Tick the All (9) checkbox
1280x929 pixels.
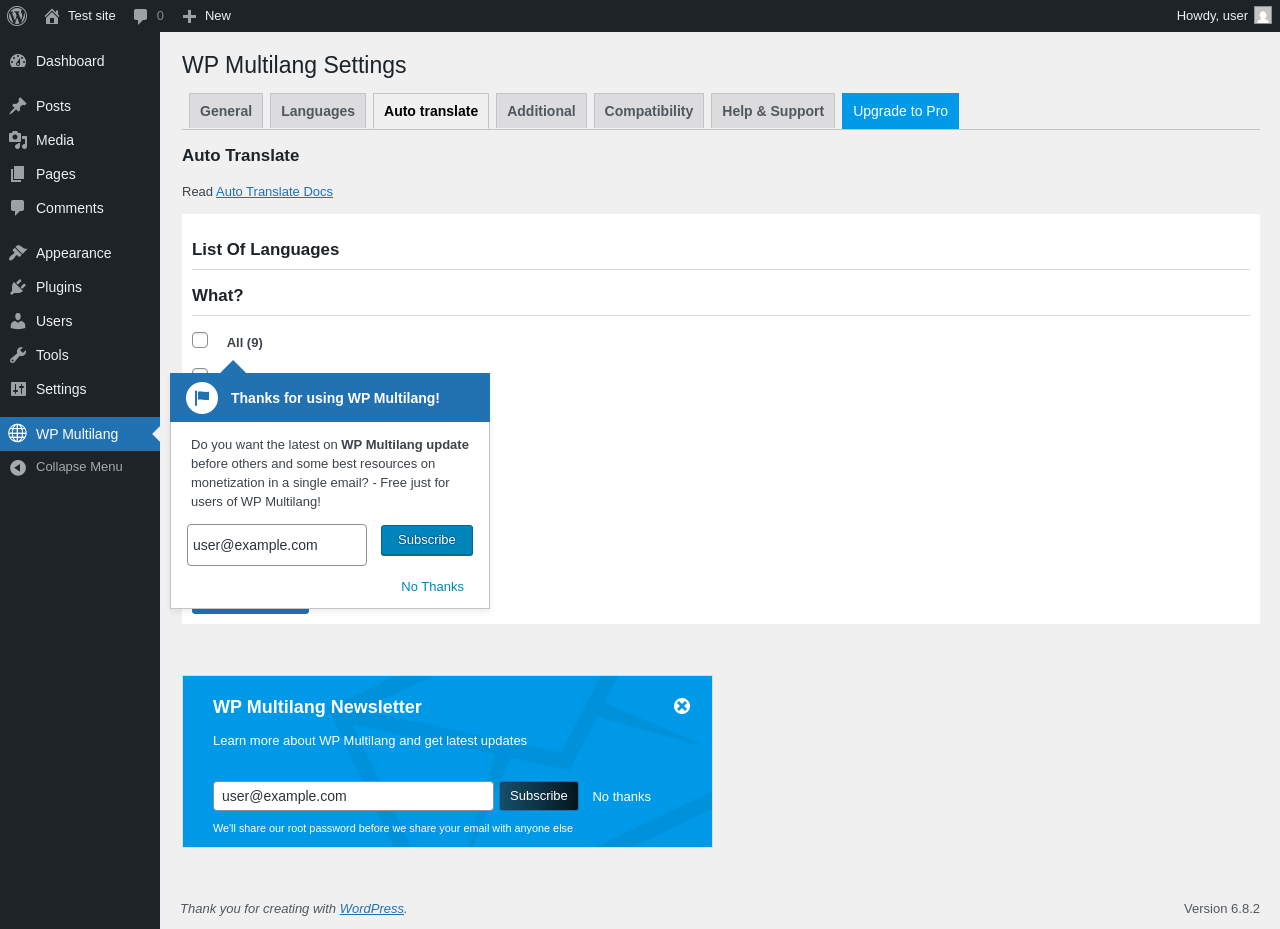click(x=200, y=340)
